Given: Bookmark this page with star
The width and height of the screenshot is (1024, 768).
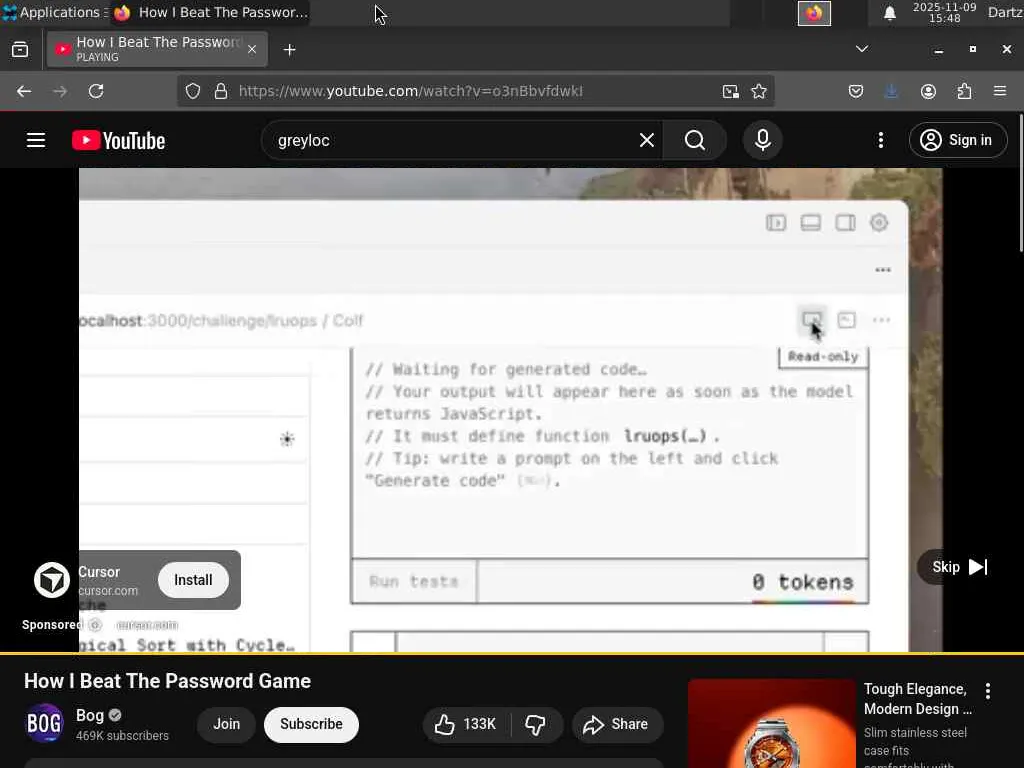Looking at the screenshot, I should 759,91.
